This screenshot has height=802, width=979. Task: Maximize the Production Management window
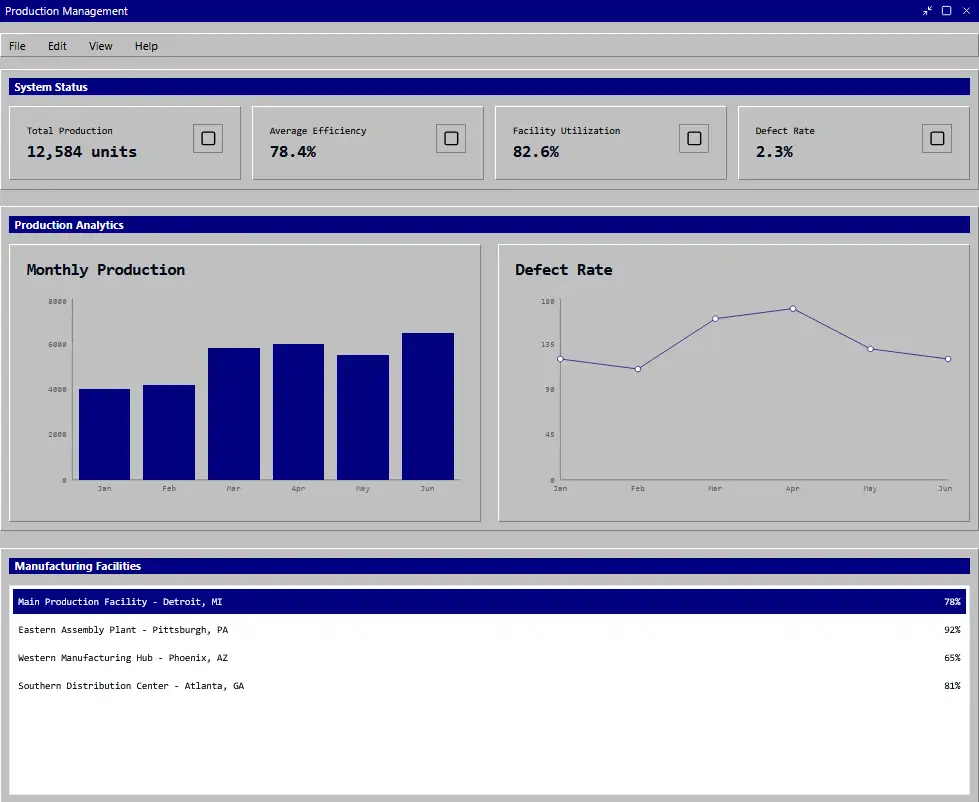(947, 11)
